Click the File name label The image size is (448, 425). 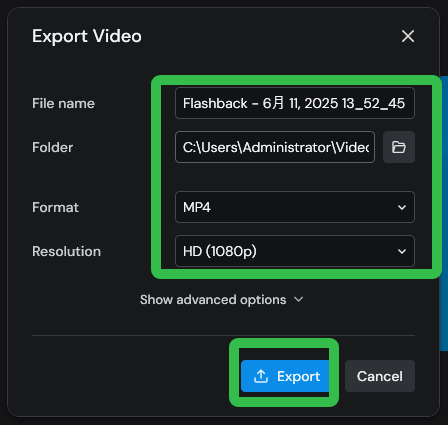pos(63,103)
